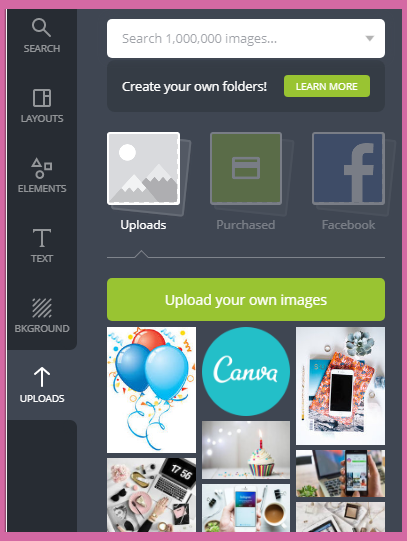
Task: Open the Layouts sidebar panel
Action: (x=42, y=106)
